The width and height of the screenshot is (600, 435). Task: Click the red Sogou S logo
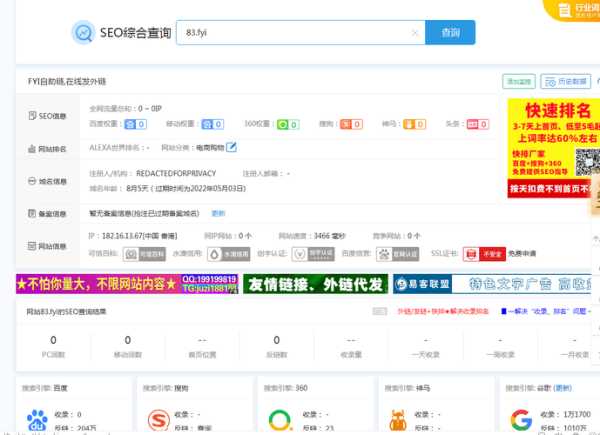coord(159,420)
